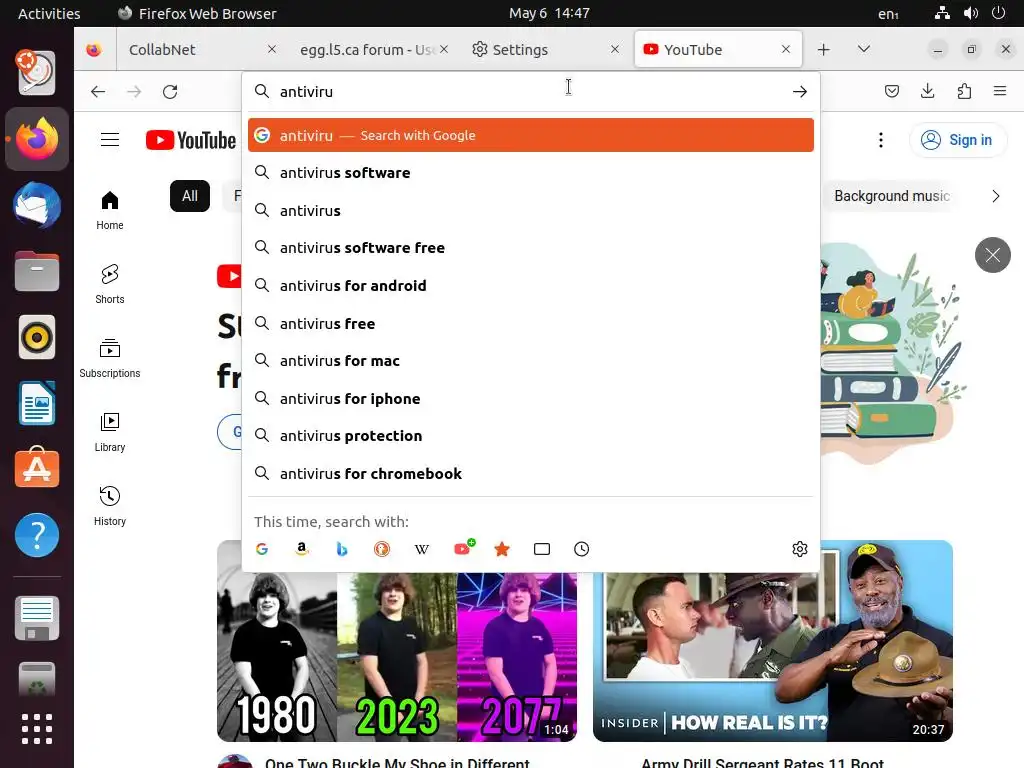
Task: Go back to previous page
Action: (98, 92)
